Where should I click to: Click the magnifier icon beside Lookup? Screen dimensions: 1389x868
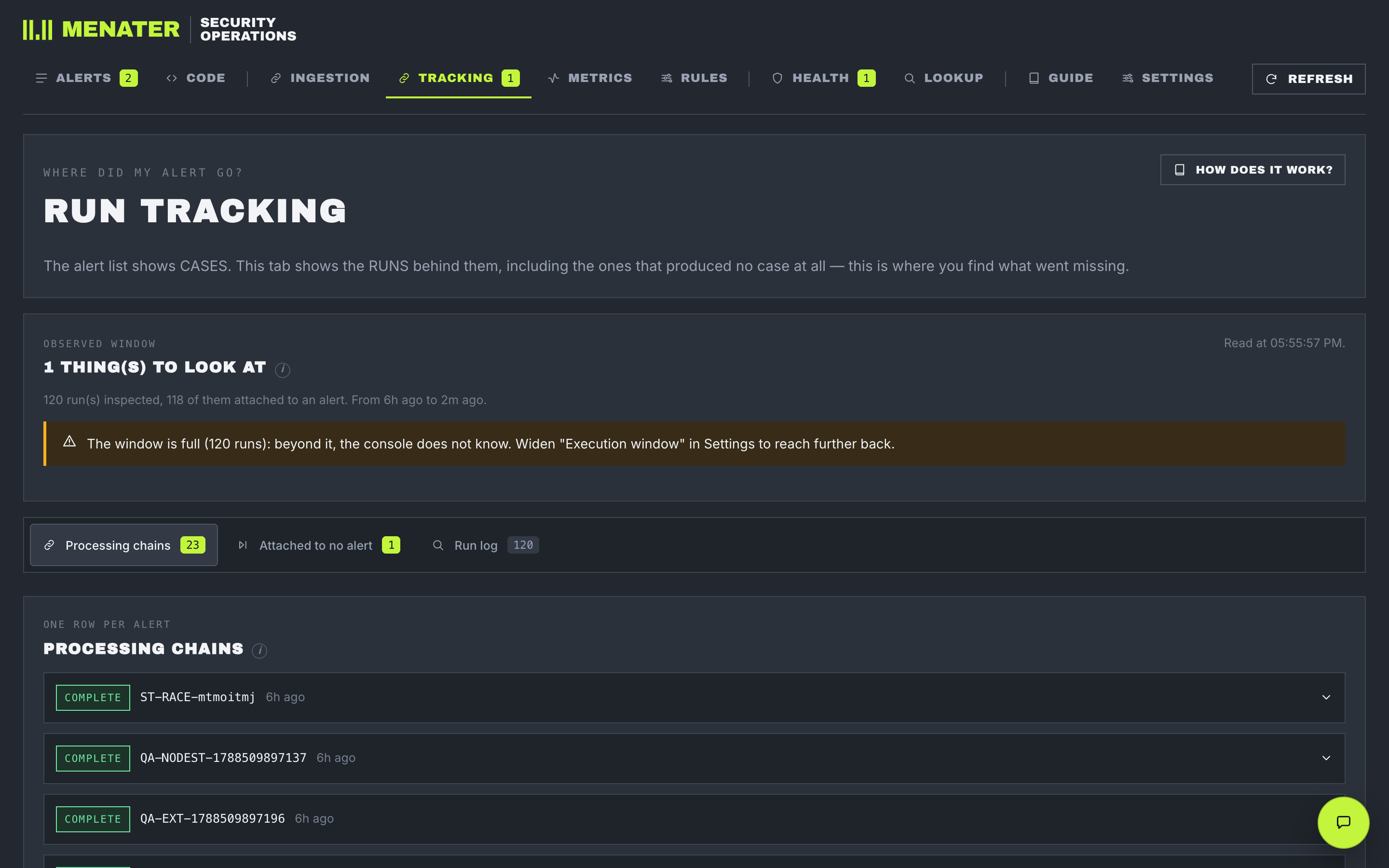tap(909, 78)
